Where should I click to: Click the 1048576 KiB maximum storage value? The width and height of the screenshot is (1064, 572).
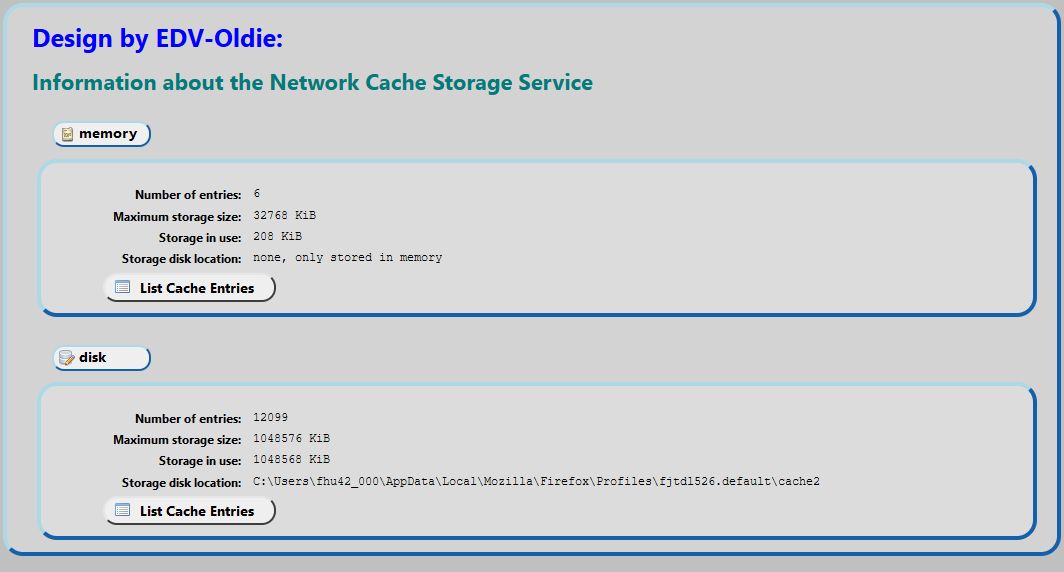pos(292,439)
